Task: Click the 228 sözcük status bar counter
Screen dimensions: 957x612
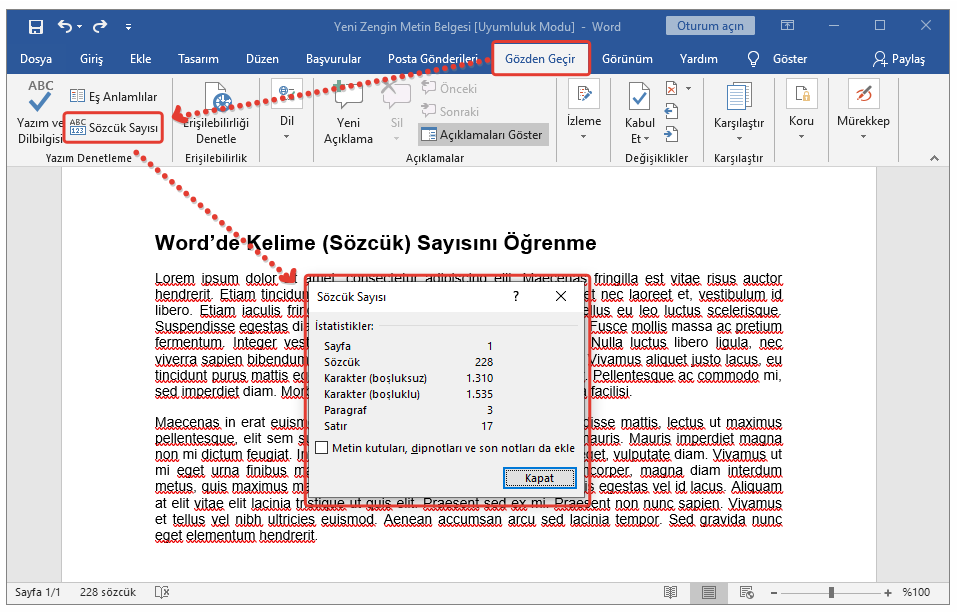Action: pyautogui.click(x=106, y=592)
